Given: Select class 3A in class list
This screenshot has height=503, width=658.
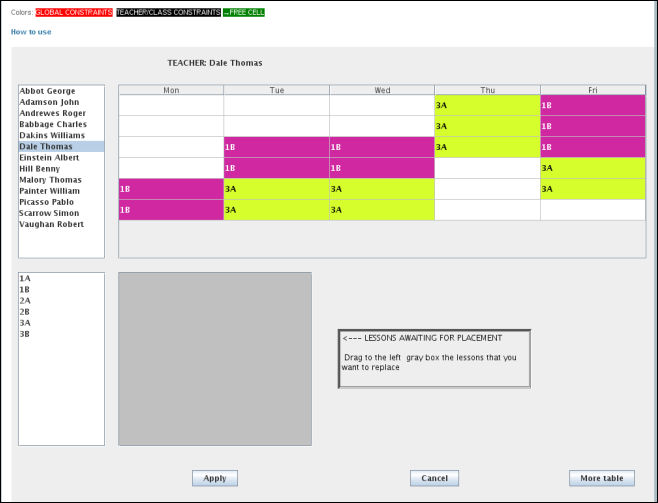Looking at the screenshot, I should pyautogui.click(x=61, y=323).
